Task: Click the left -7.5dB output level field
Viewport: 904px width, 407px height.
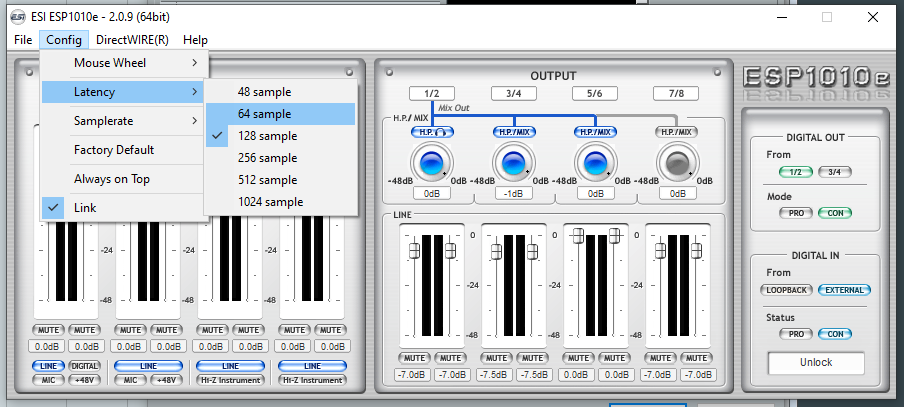Action: 495,375
